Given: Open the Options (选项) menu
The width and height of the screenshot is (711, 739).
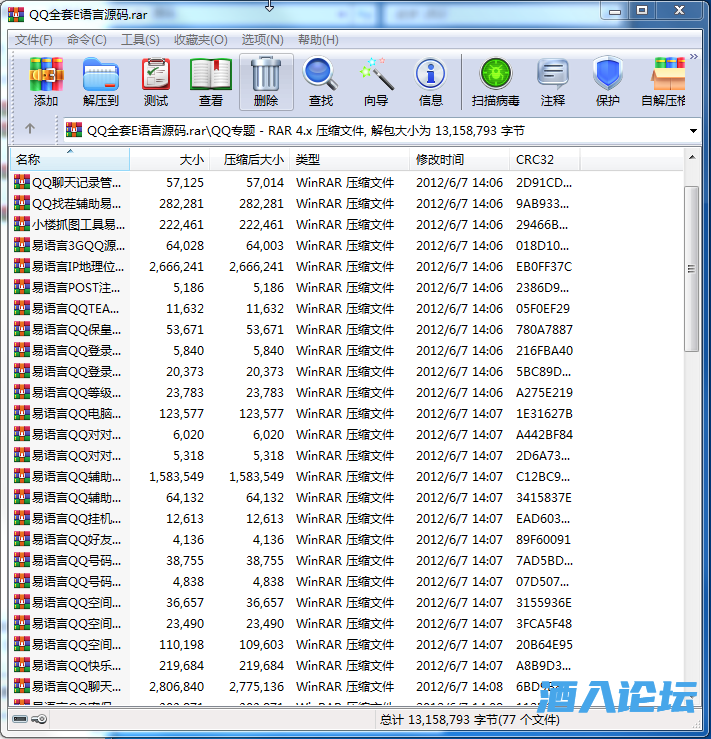Looking at the screenshot, I should tap(262, 40).
